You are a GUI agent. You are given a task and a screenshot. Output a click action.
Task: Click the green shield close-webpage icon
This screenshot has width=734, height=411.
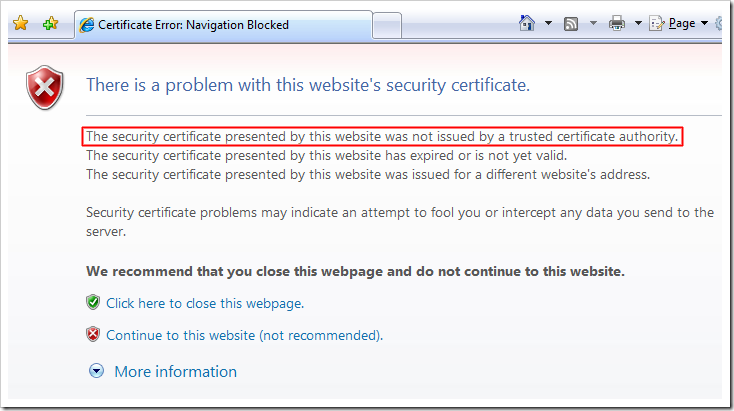93,302
